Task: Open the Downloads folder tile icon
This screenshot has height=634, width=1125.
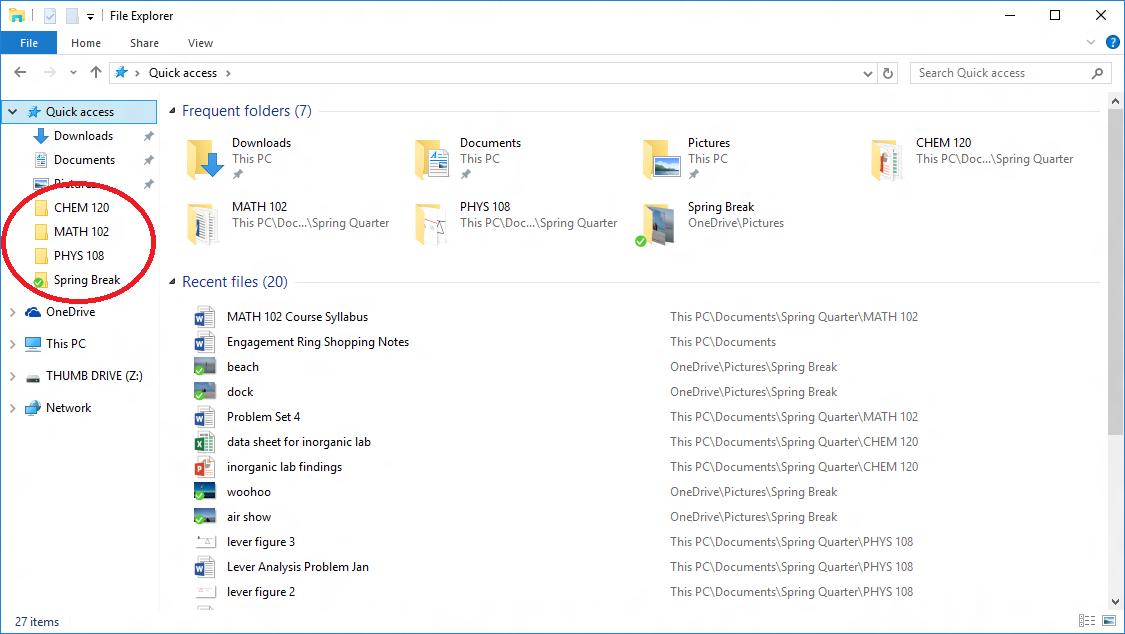Action: (x=205, y=159)
